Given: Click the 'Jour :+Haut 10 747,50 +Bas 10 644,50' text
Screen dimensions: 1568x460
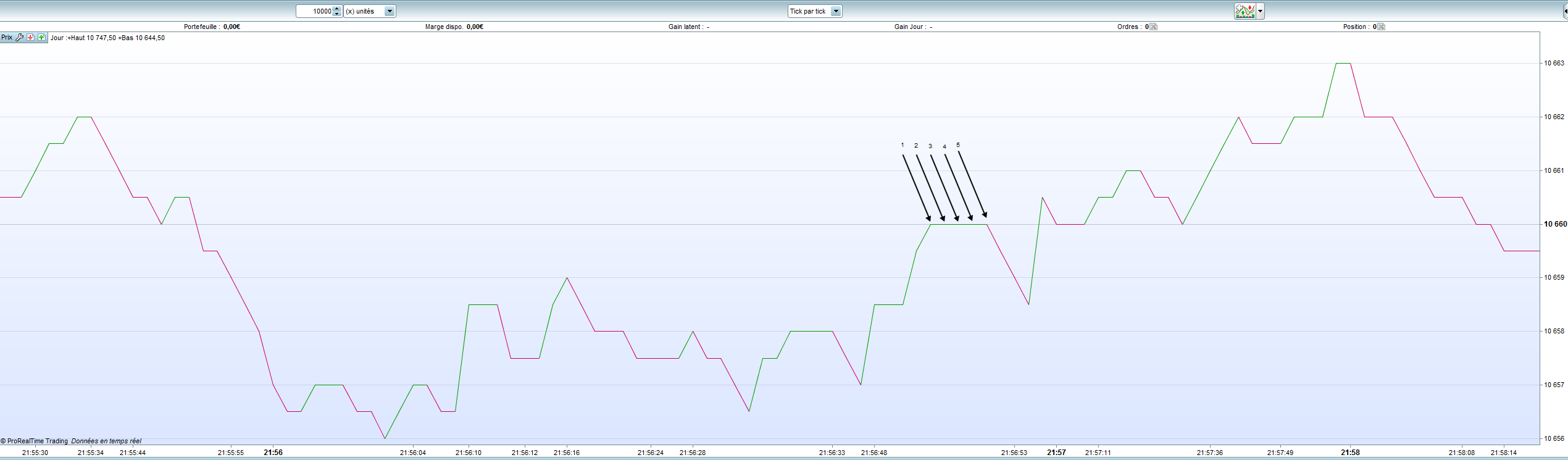Looking at the screenshot, I should [107, 38].
